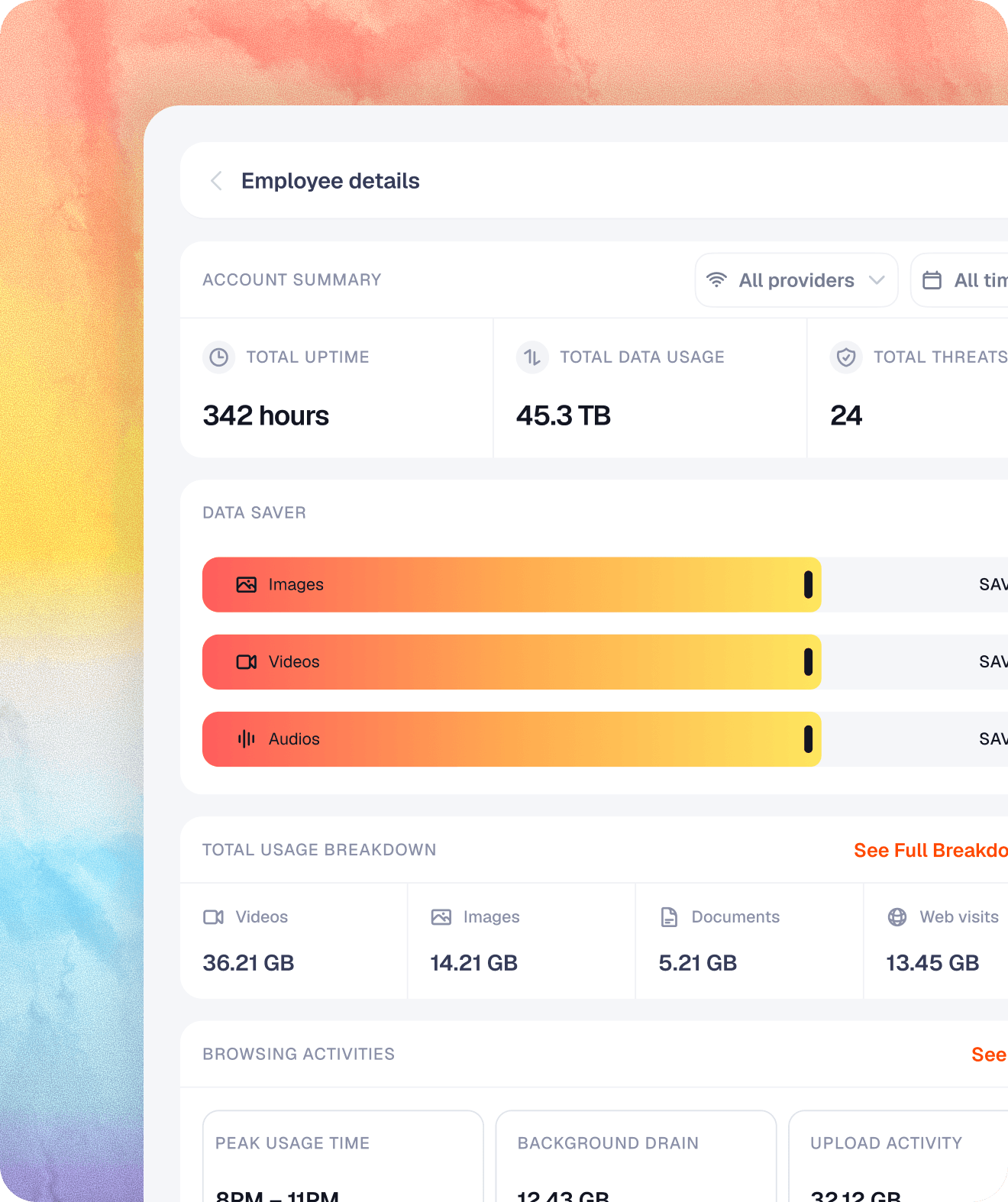
Task: Click the Audios label in Data Saver
Action: [x=294, y=738]
